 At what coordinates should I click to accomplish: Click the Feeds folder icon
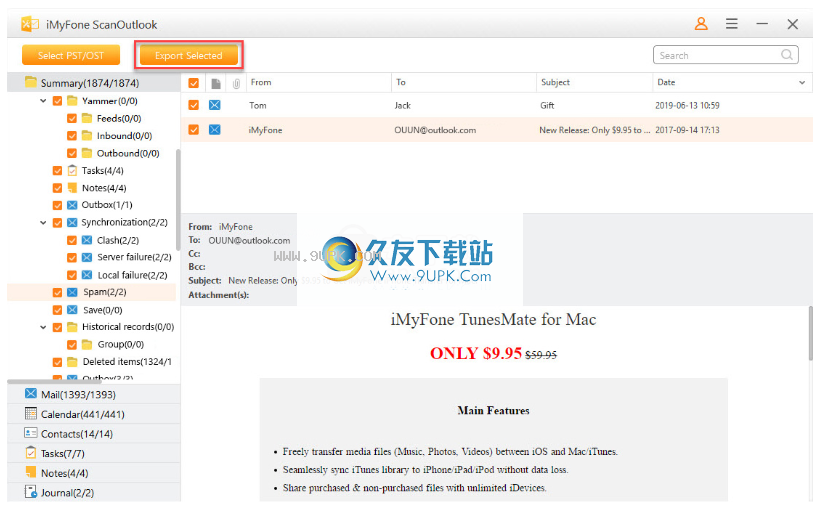87,118
